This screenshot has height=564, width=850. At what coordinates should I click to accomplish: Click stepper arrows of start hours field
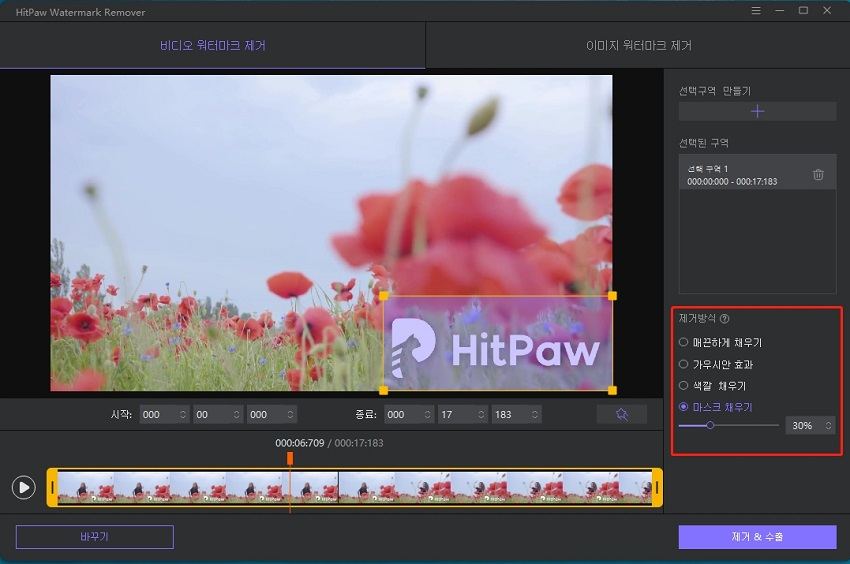pyautogui.click(x=183, y=414)
